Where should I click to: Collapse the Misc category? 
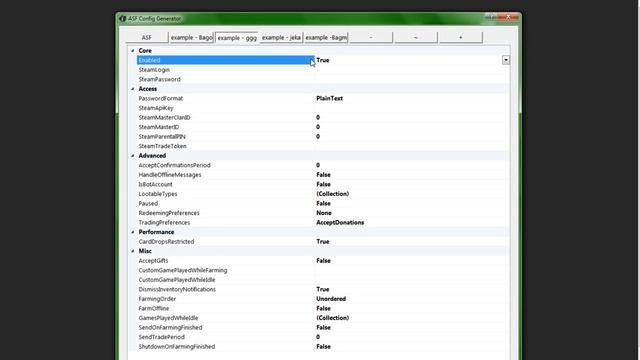(x=133, y=251)
